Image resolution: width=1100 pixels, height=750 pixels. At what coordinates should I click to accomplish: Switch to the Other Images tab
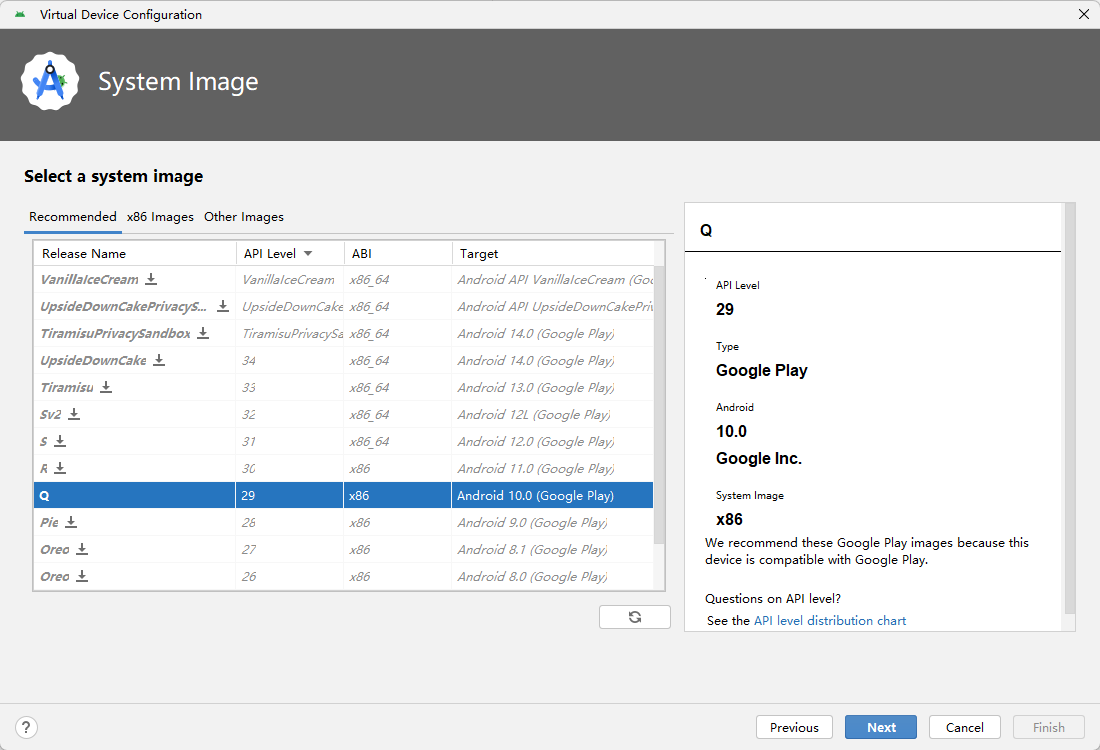point(244,217)
